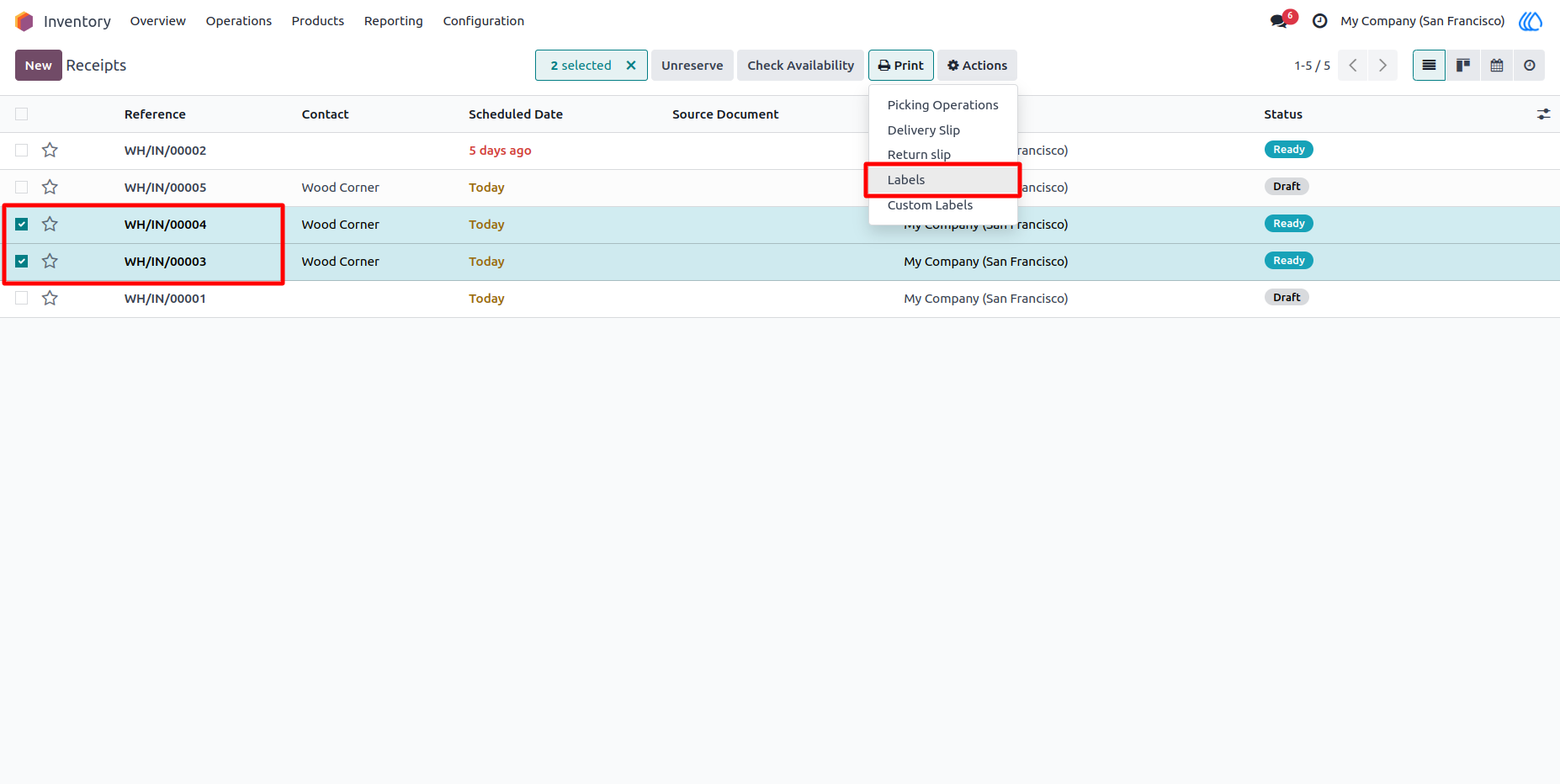Select the List view icon
Screen dimensions: 1560x784
(1429, 66)
